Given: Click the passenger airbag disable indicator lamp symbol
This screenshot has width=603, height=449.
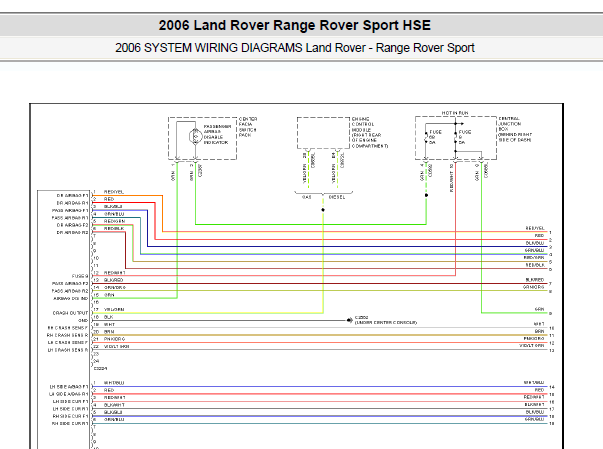Looking at the screenshot, I should click(195, 136).
